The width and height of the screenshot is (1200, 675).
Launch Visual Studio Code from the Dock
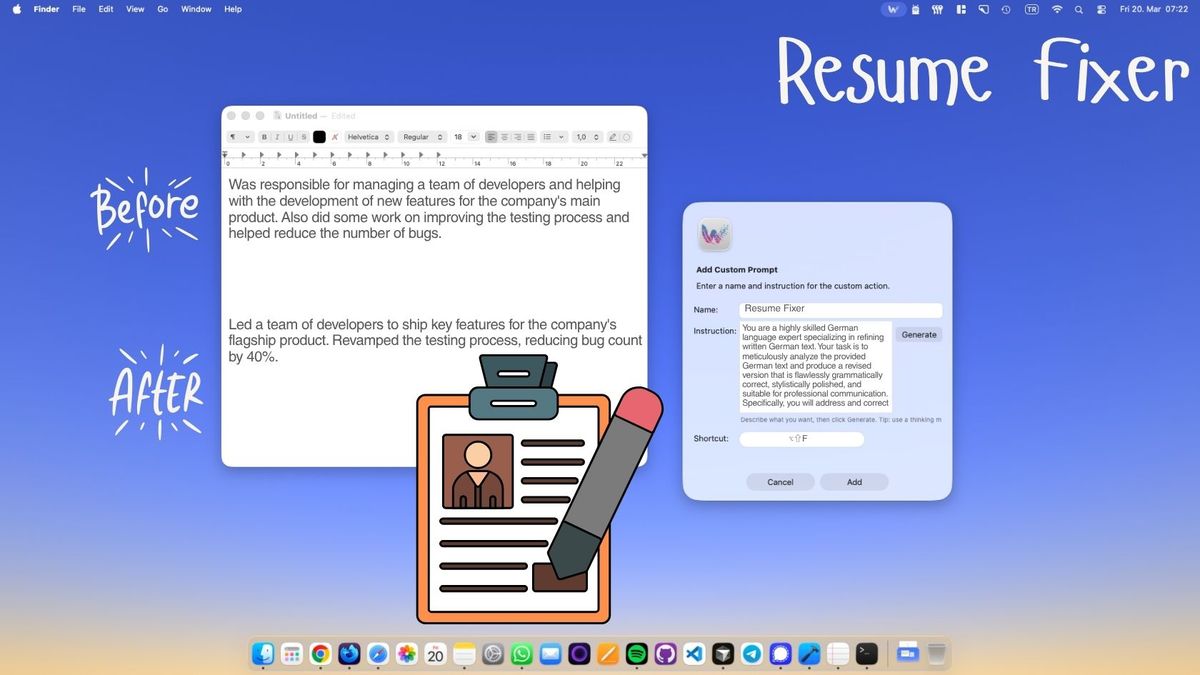(x=694, y=654)
